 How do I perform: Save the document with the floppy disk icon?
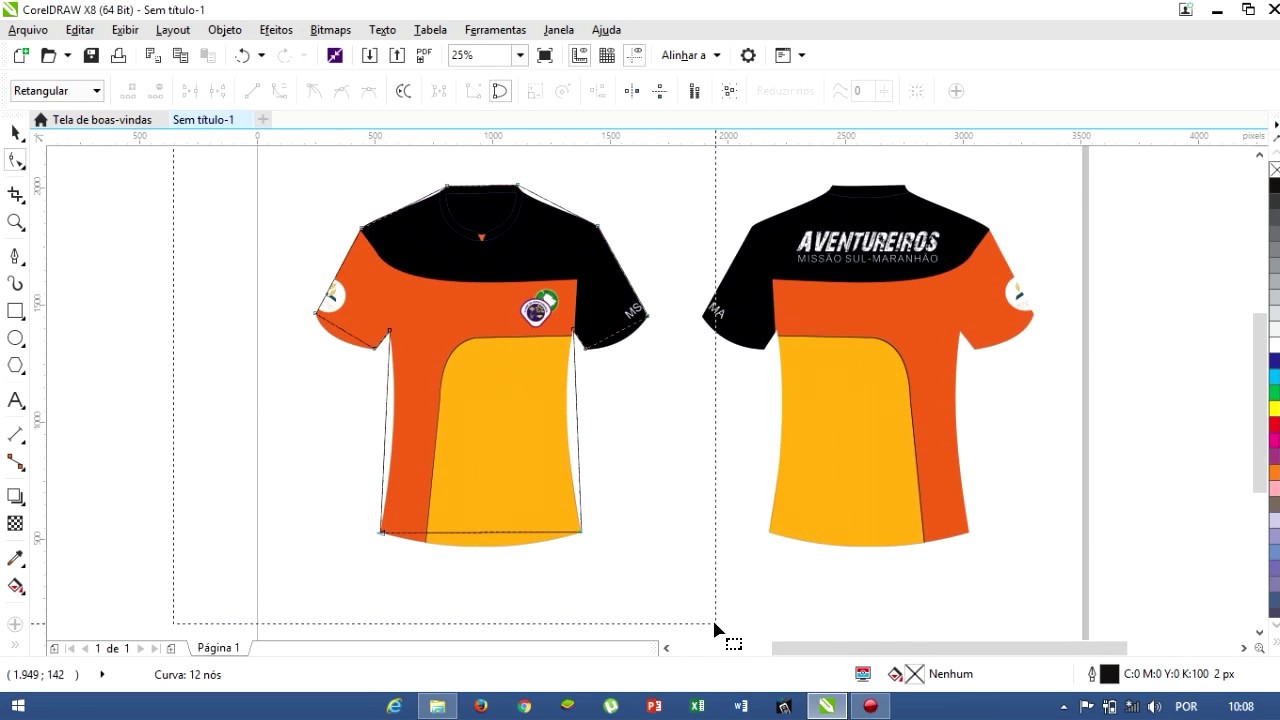pos(91,56)
